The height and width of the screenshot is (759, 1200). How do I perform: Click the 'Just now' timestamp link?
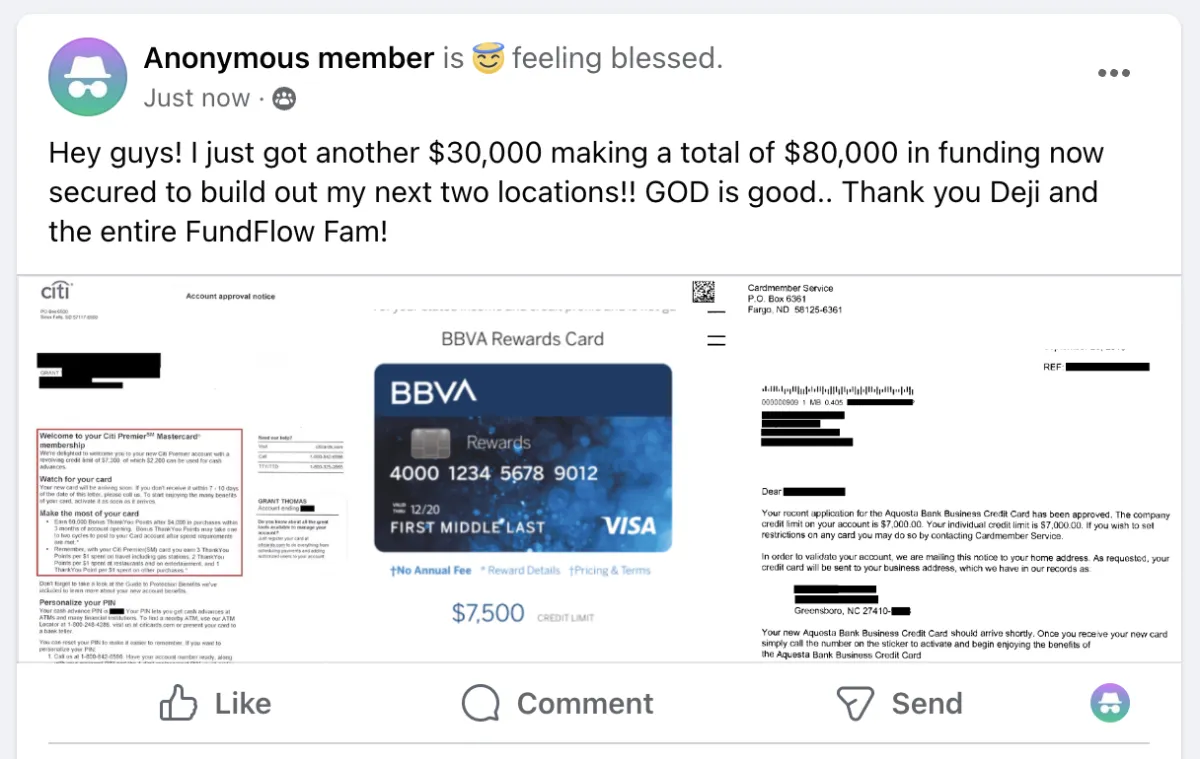click(x=197, y=98)
